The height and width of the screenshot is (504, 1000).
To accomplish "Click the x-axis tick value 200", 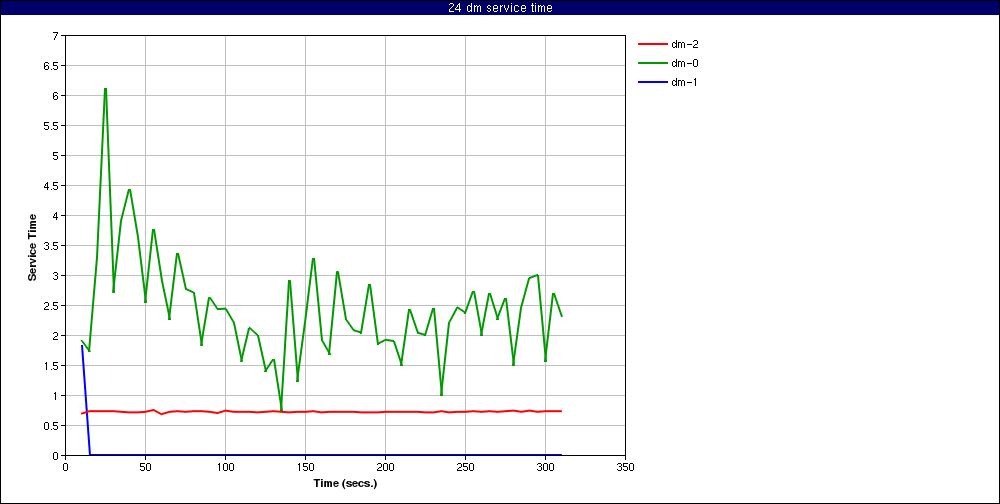I will (385, 466).
